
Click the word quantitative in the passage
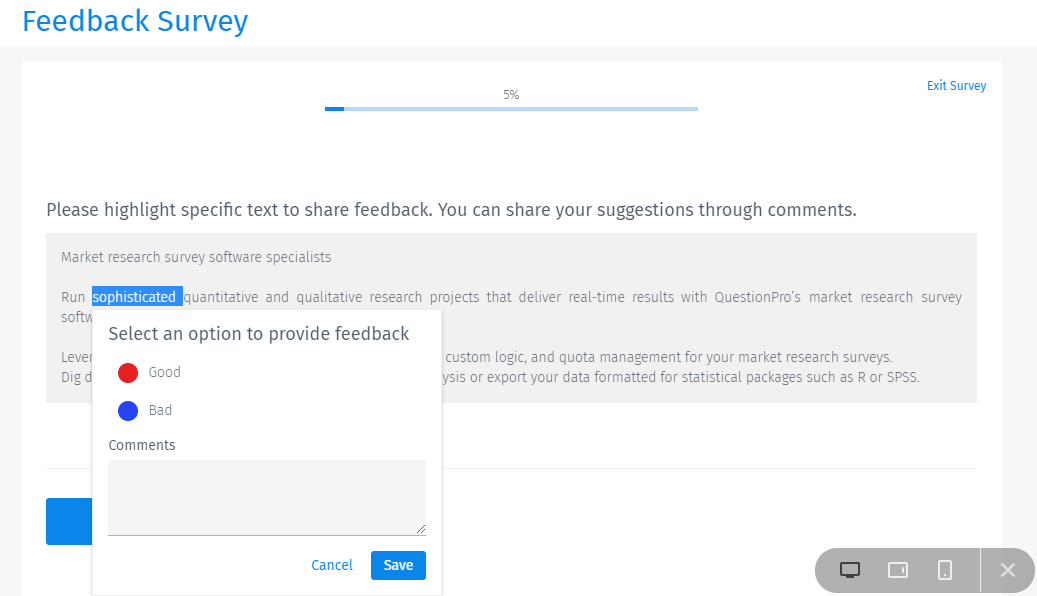click(x=221, y=297)
